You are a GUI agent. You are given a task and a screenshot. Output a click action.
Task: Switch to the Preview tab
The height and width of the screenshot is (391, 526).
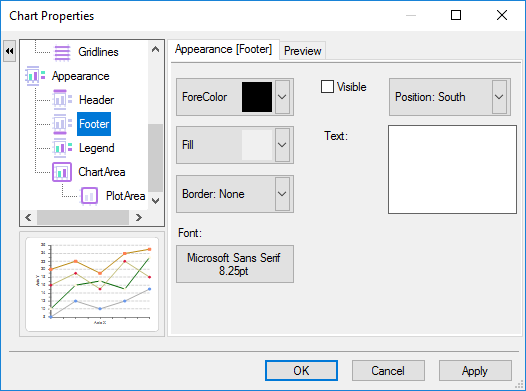click(x=303, y=51)
